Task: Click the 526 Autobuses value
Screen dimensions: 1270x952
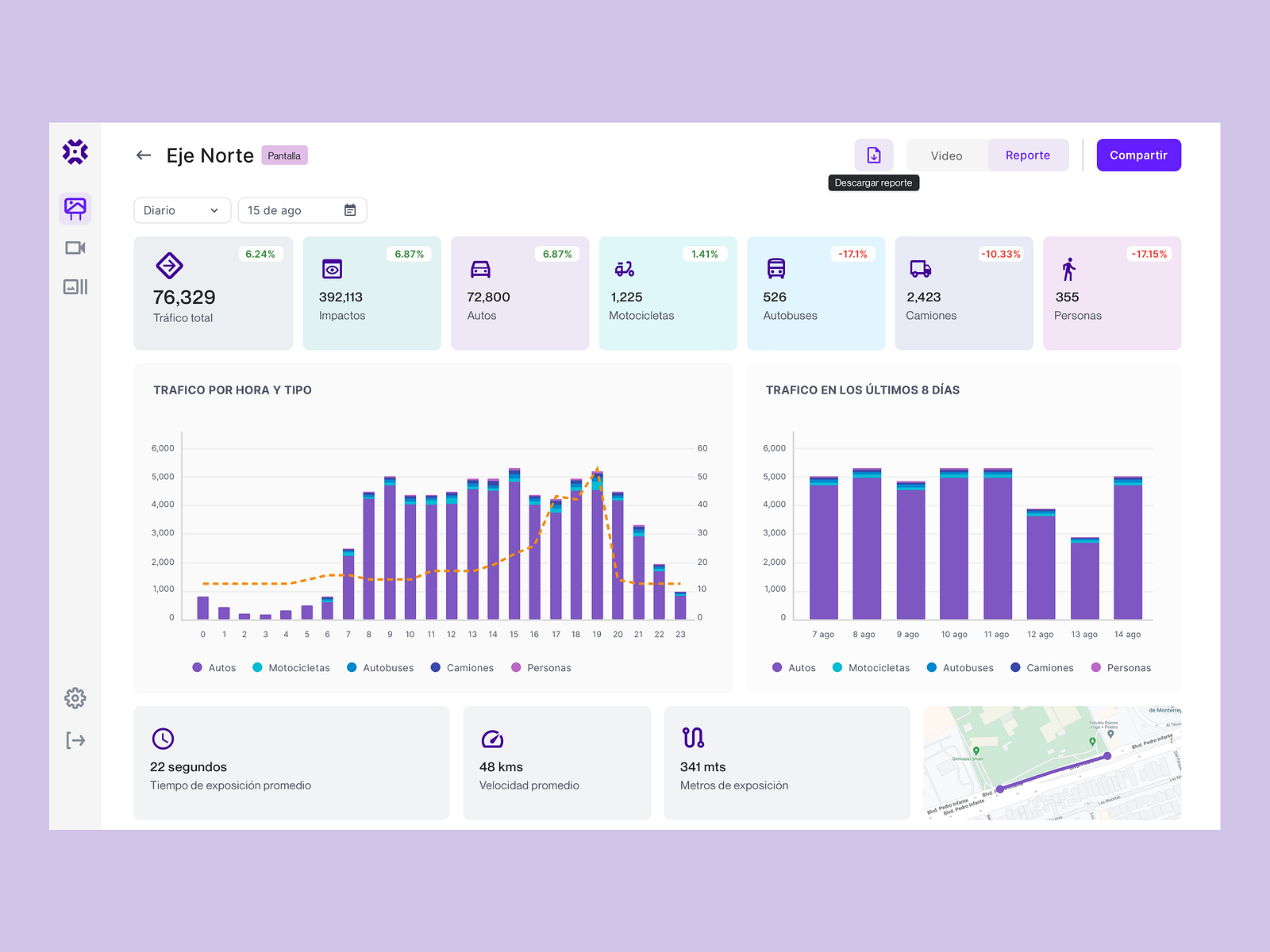Action: click(x=775, y=297)
